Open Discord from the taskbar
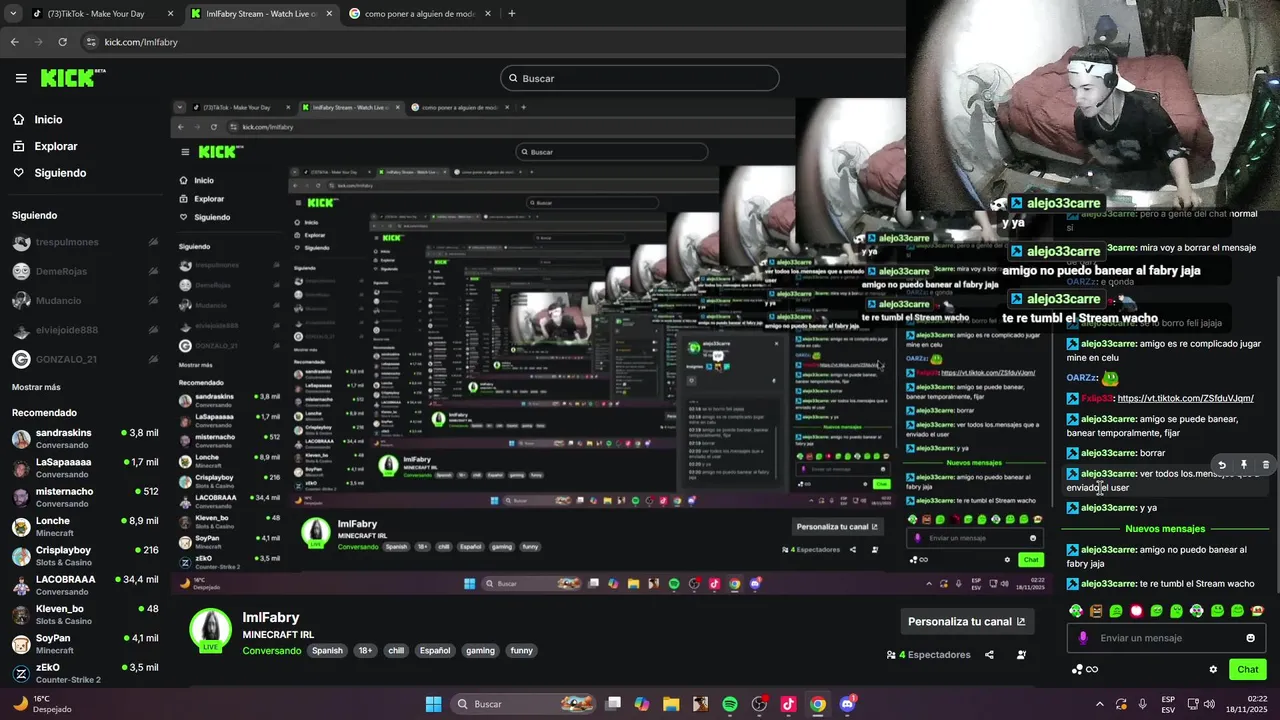Viewport: 1280px width, 720px height. point(848,704)
